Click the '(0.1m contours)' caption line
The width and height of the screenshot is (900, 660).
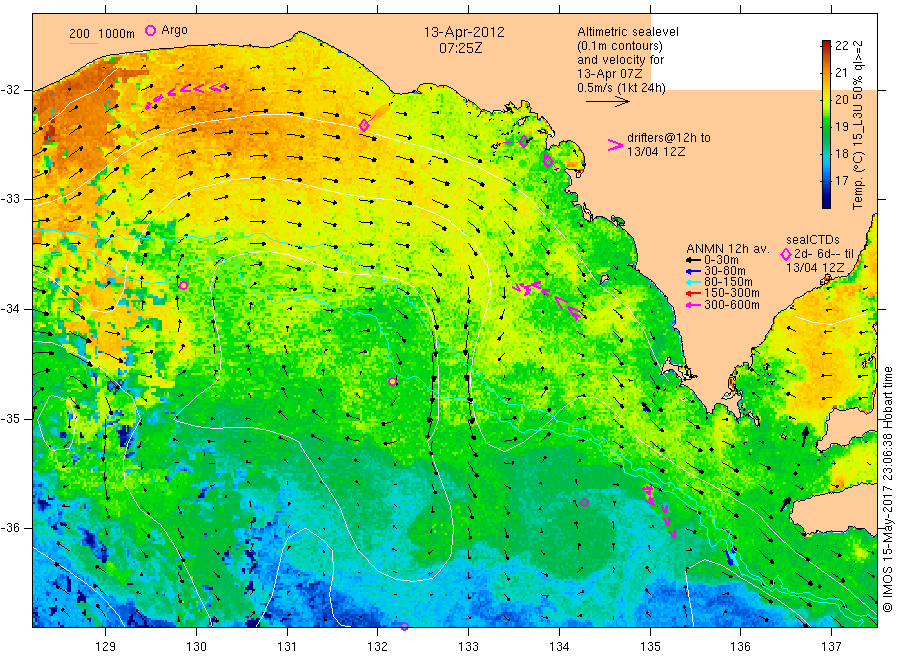pos(619,46)
